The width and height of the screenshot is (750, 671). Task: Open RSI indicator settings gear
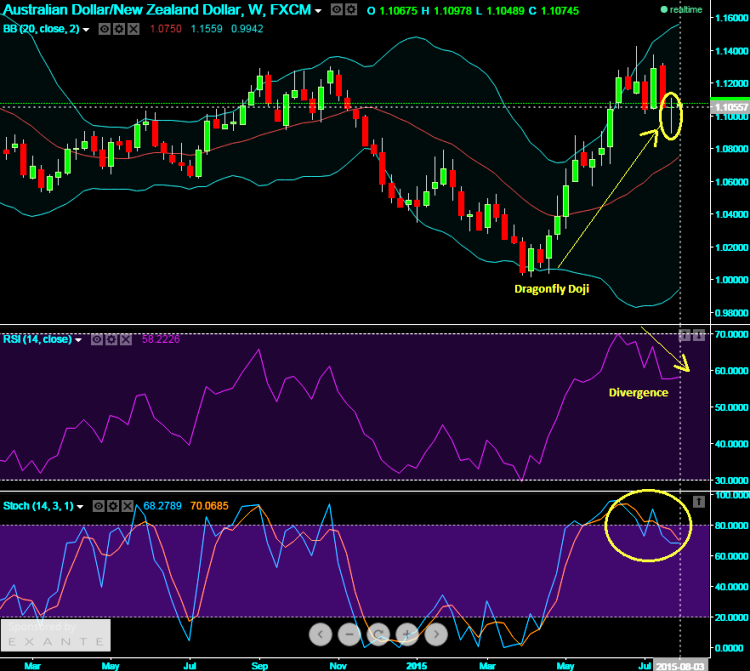coord(111,340)
